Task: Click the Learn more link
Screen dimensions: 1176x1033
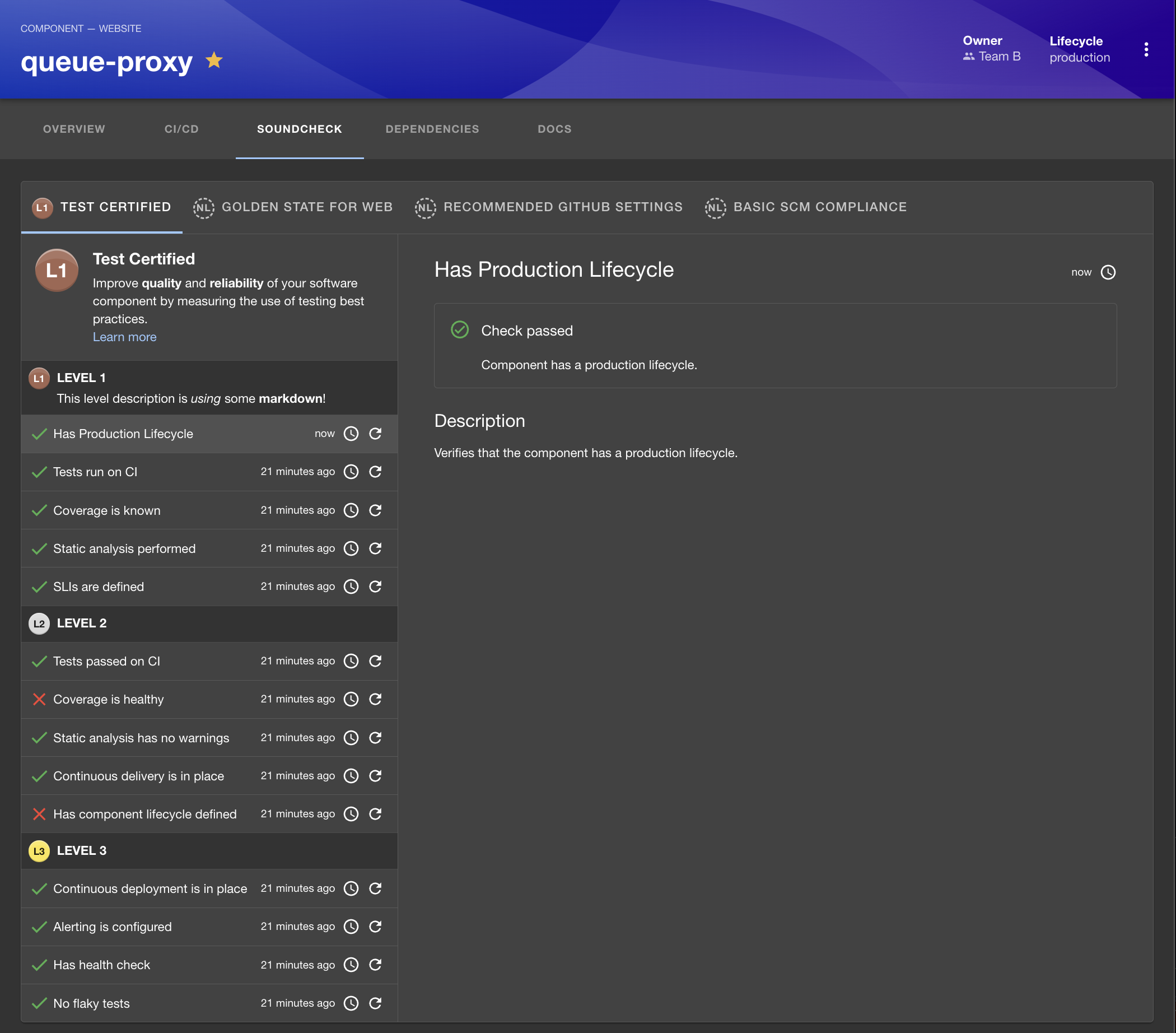Action: coord(124,336)
